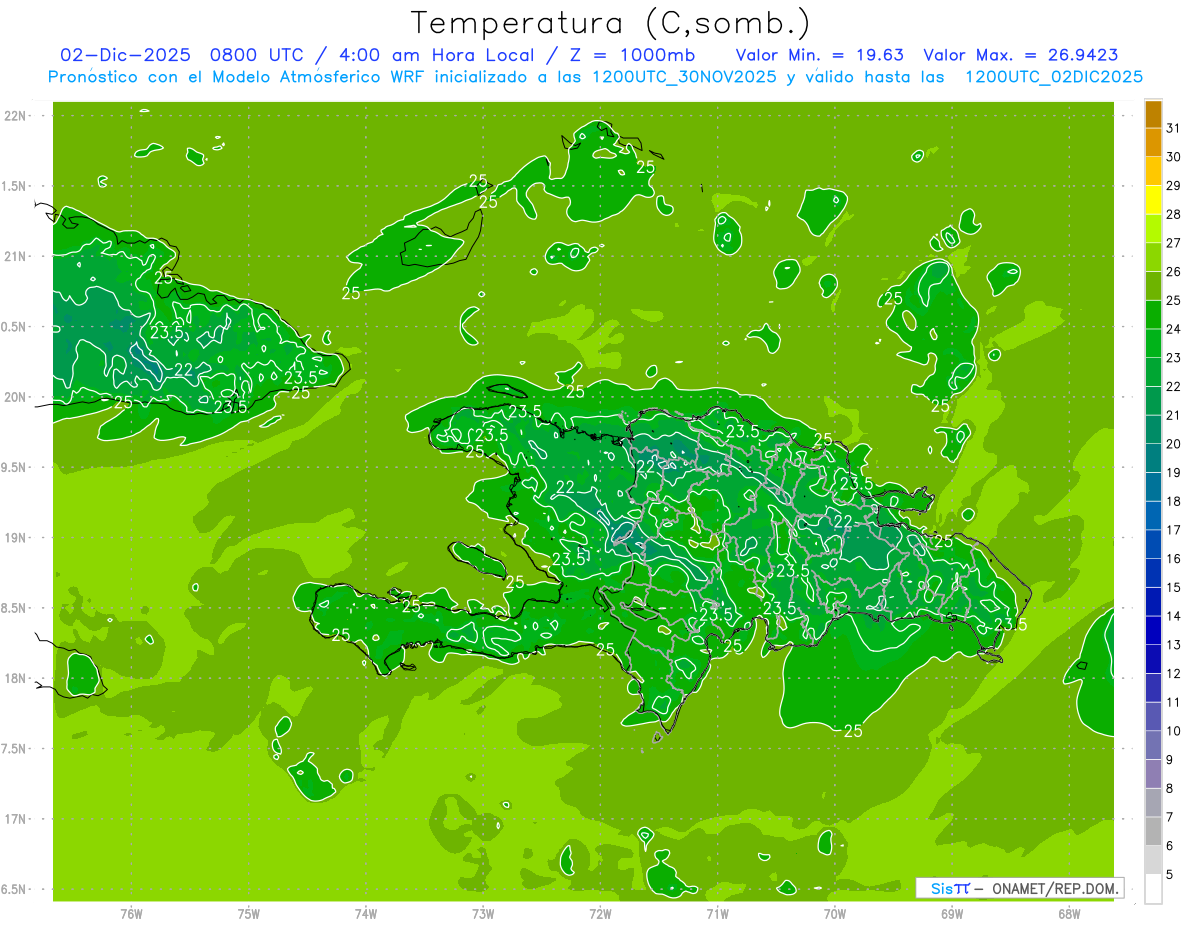Click the color scale label 31
The height and width of the screenshot is (927, 1200).
[x=1174, y=128]
